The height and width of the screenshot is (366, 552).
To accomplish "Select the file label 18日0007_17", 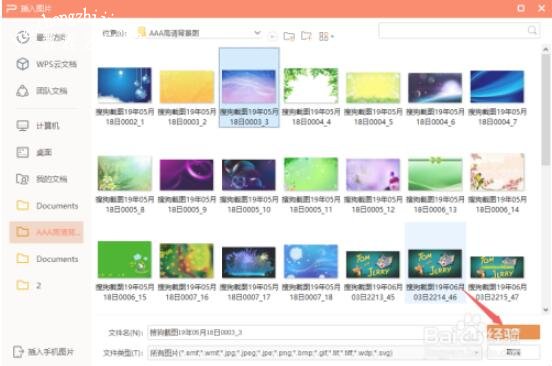I will [x=249, y=292].
